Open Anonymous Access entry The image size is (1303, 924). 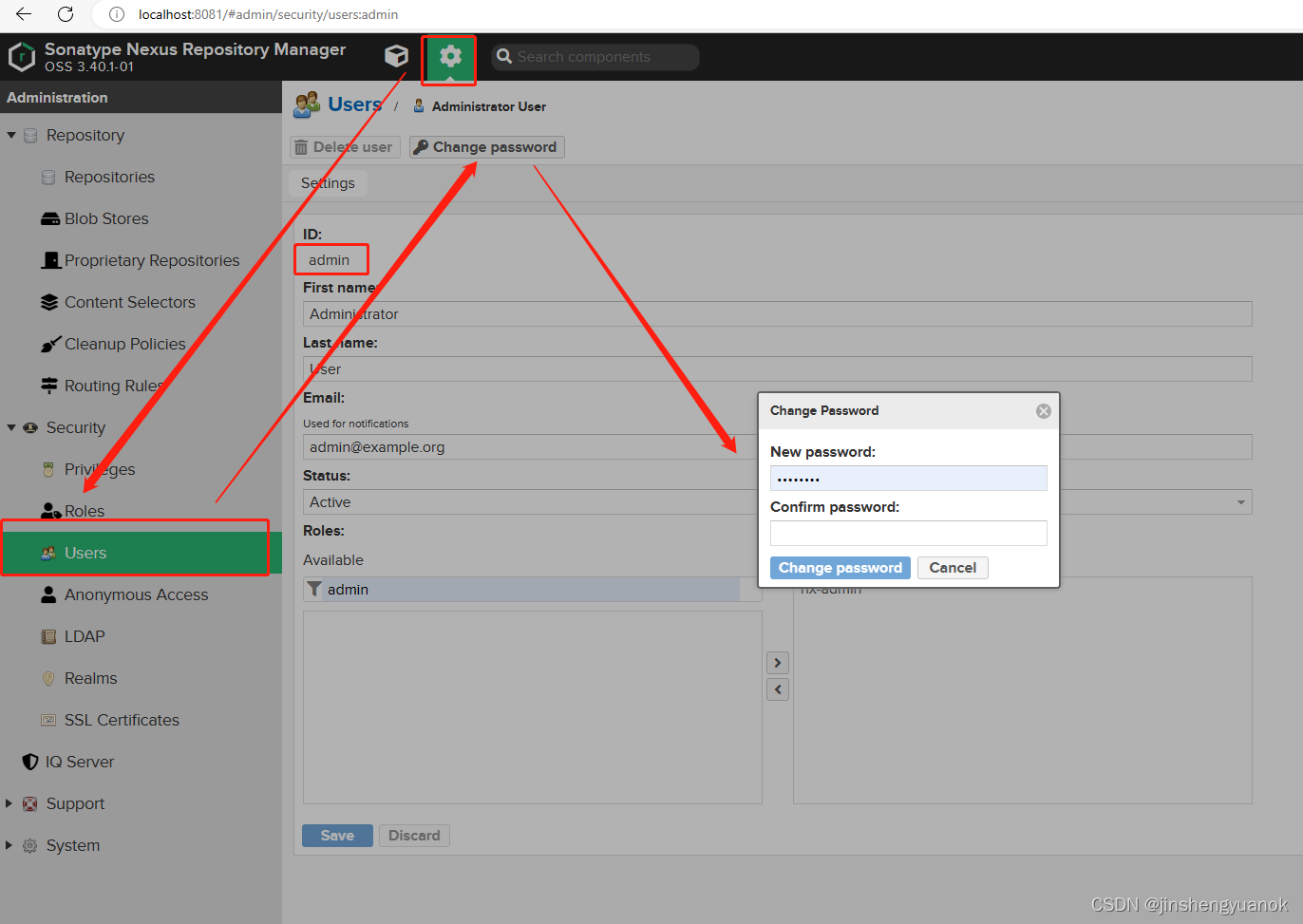(136, 594)
